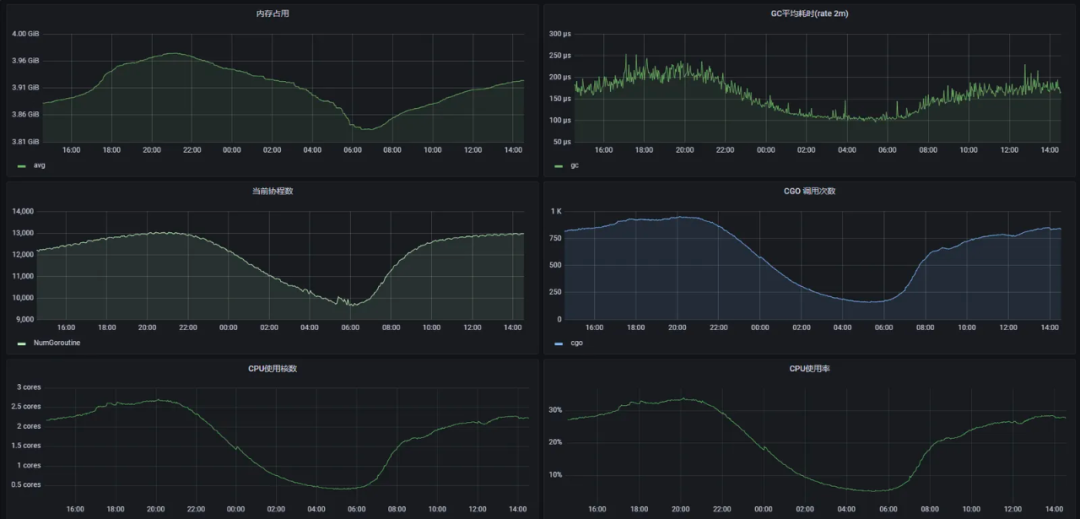Open the CPU使用率 panel title menu
1080x519 pixels.
click(809, 368)
